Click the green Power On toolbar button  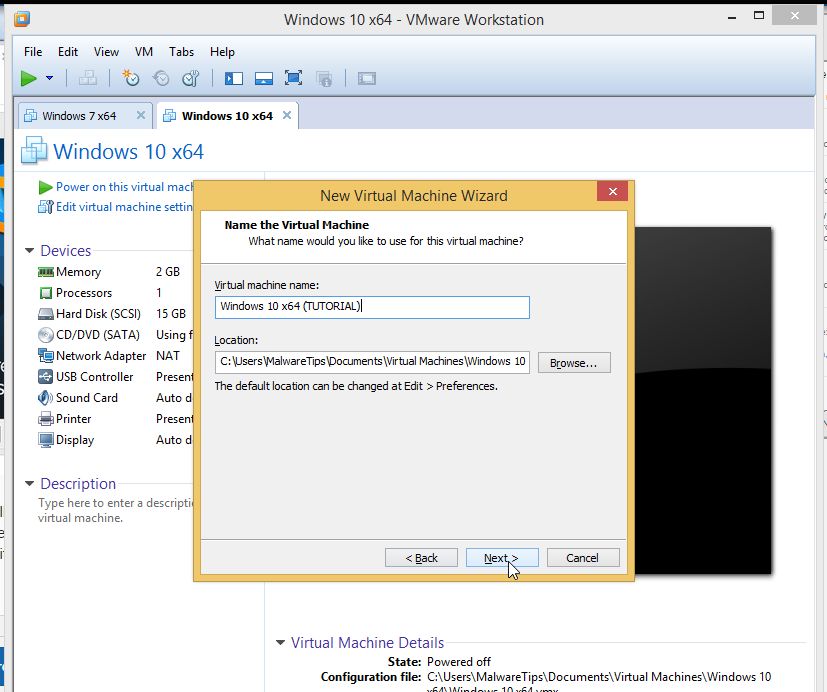coord(28,79)
